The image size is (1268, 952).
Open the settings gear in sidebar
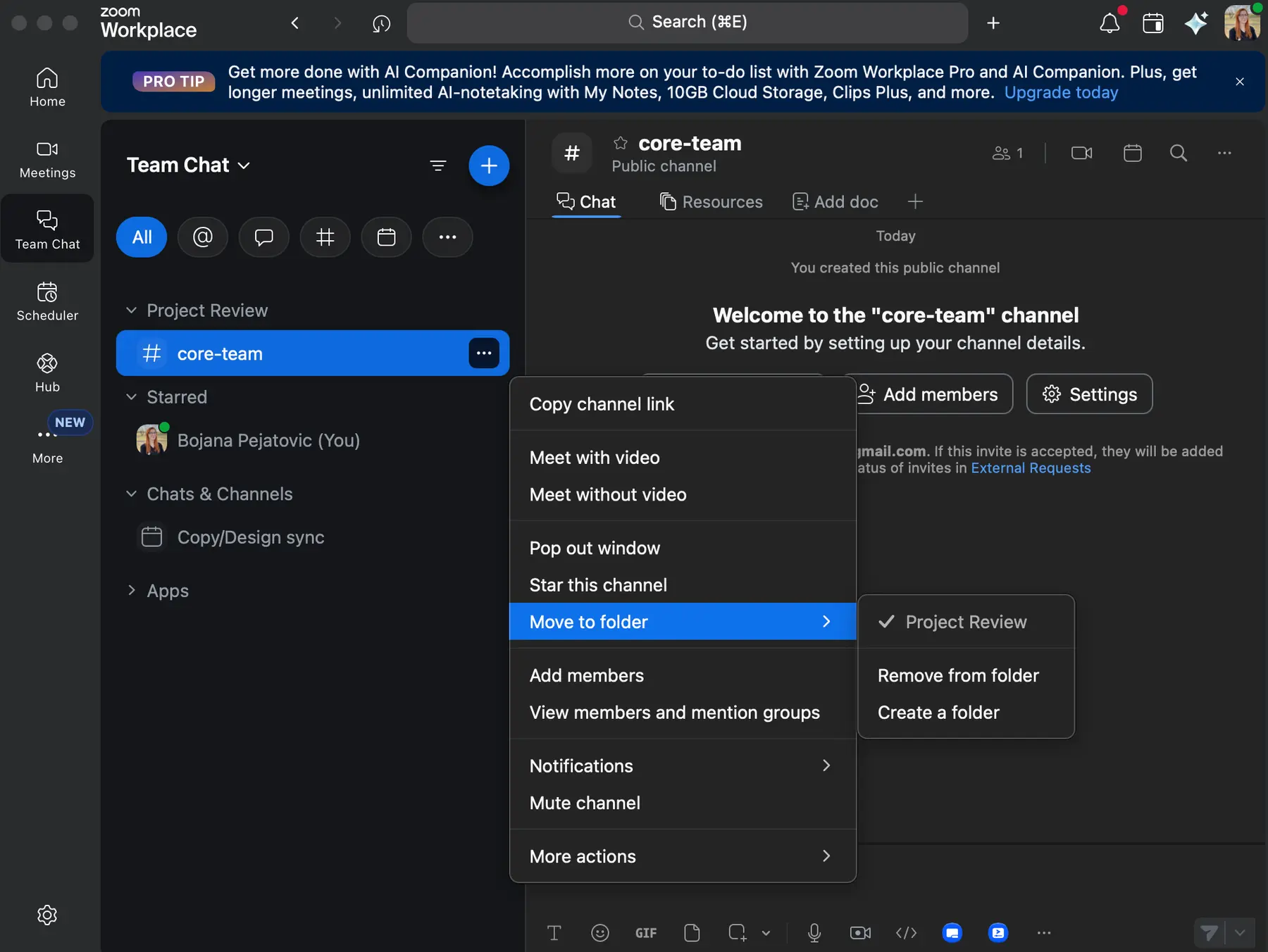(x=47, y=915)
